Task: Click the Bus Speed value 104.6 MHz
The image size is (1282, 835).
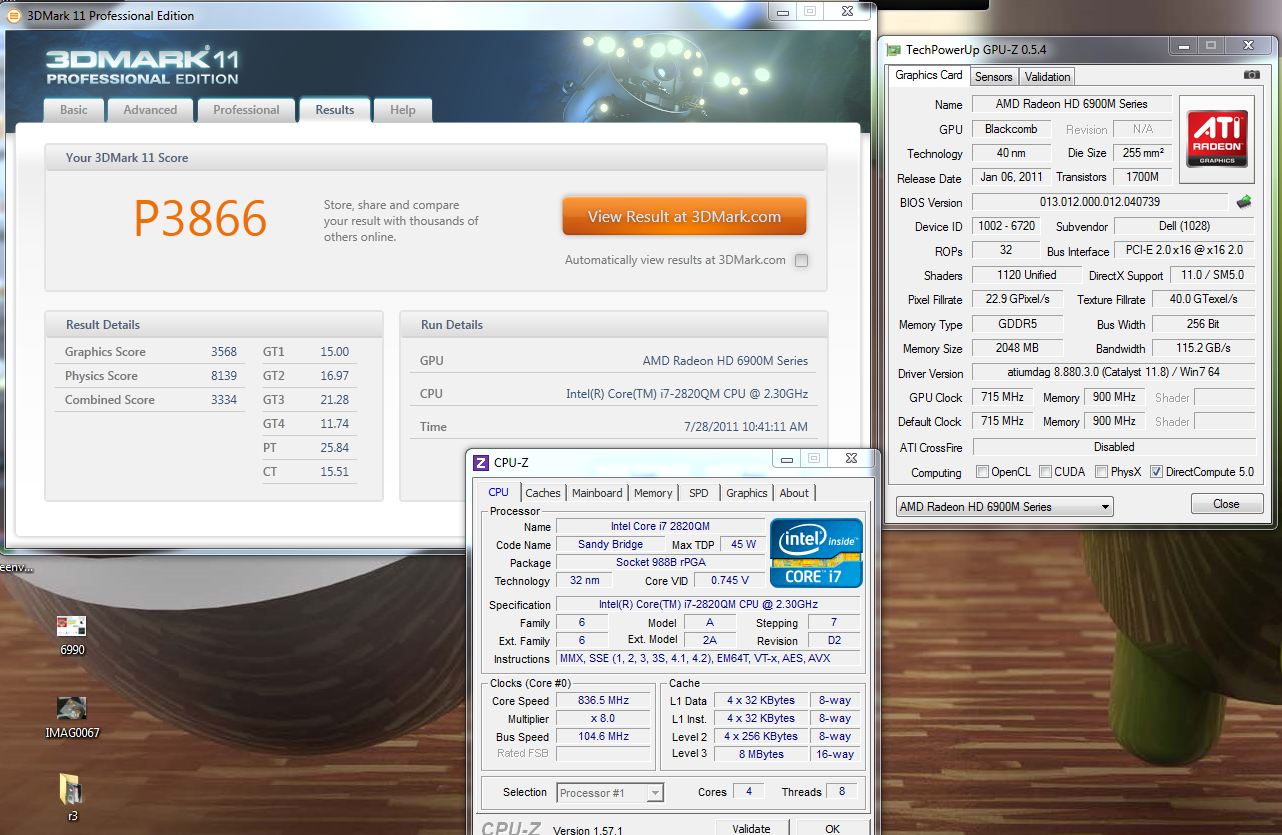Action: [x=604, y=736]
